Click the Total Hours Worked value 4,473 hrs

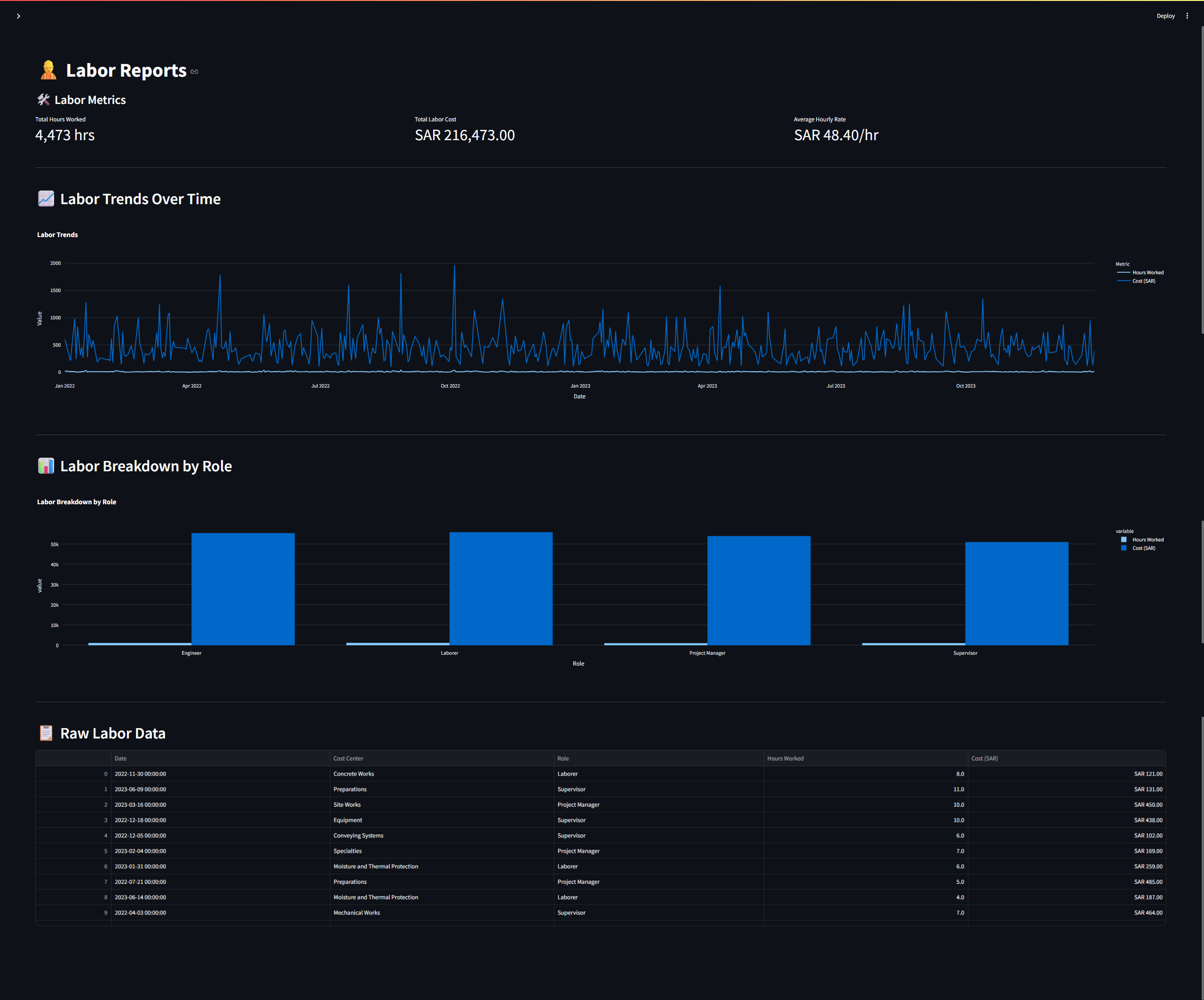coord(65,135)
